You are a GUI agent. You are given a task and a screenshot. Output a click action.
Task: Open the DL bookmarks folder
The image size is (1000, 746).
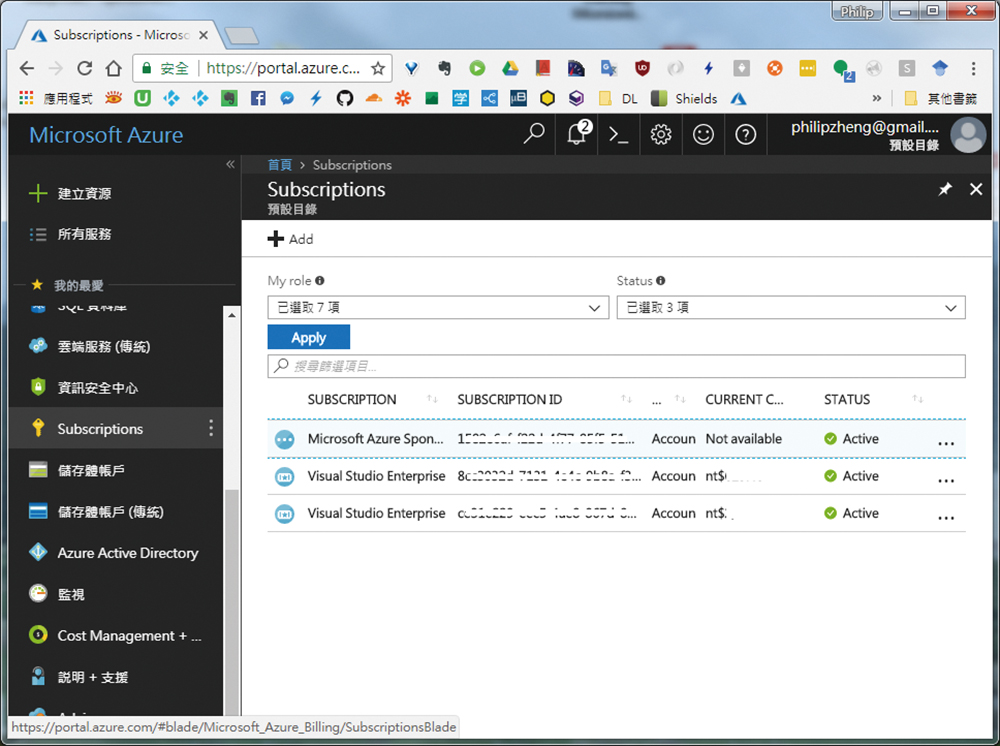[619, 98]
